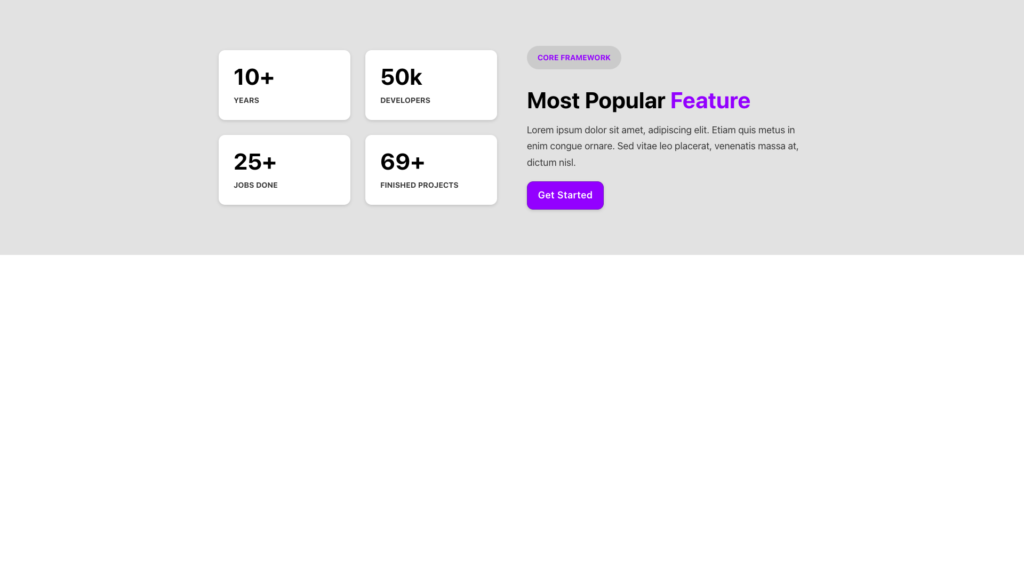Click the 69+ statistic number

[x=402, y=162]
